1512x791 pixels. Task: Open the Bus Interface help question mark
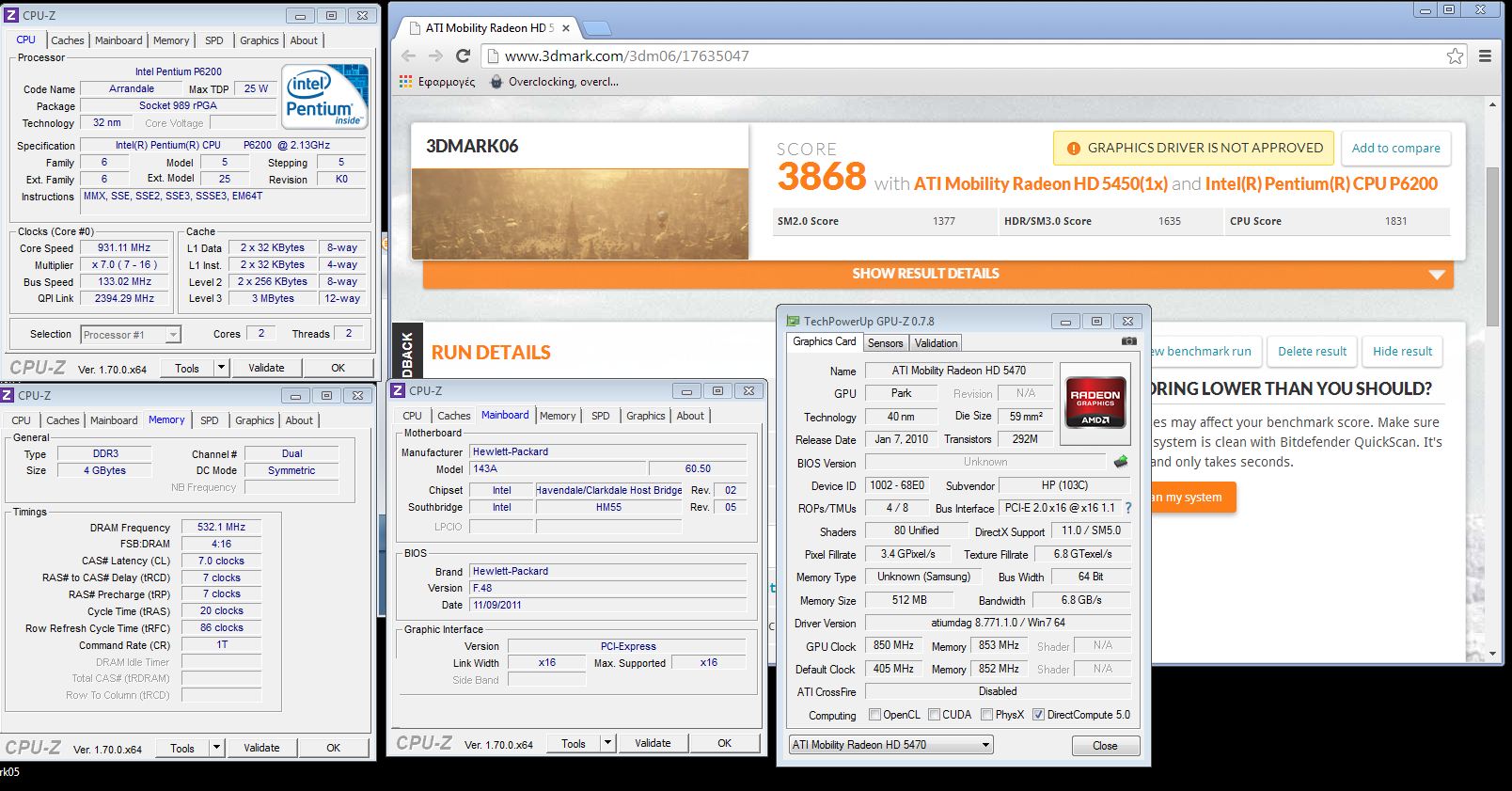click(x=1128, y=508)
